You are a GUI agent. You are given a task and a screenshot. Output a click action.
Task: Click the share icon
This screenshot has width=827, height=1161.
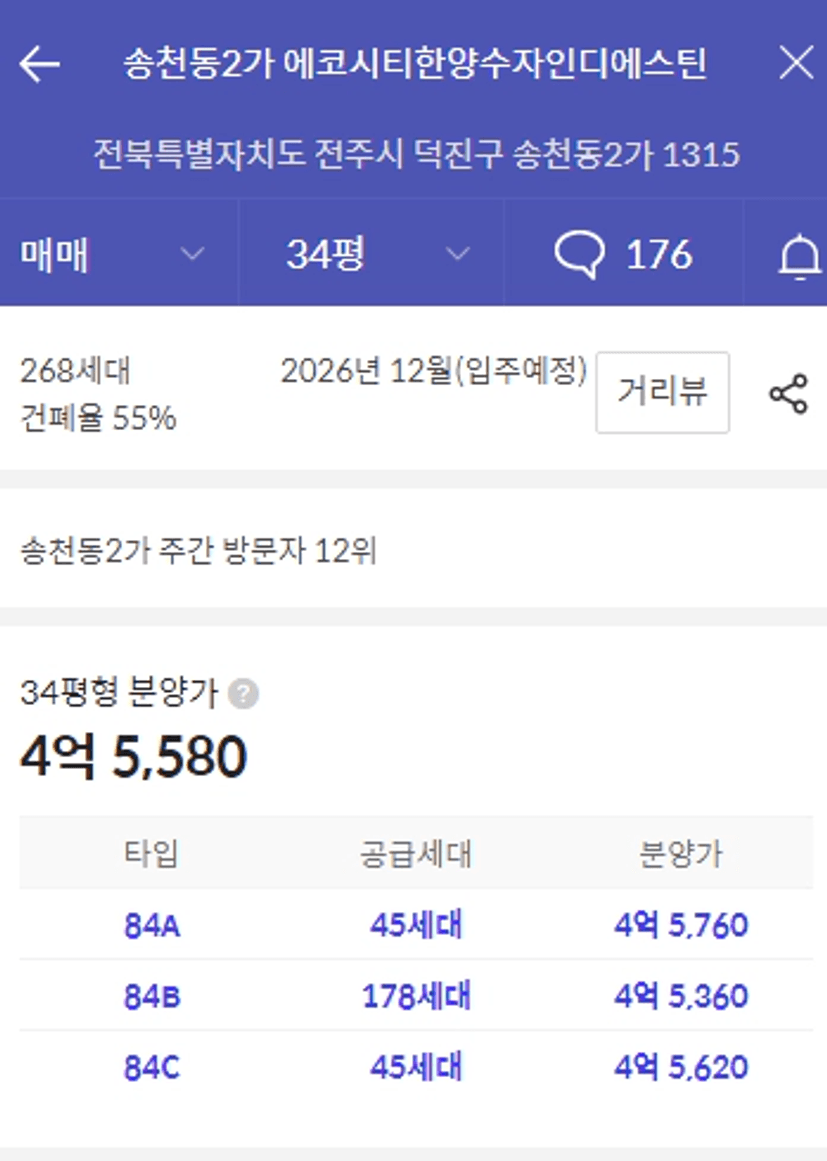point(789,393)
